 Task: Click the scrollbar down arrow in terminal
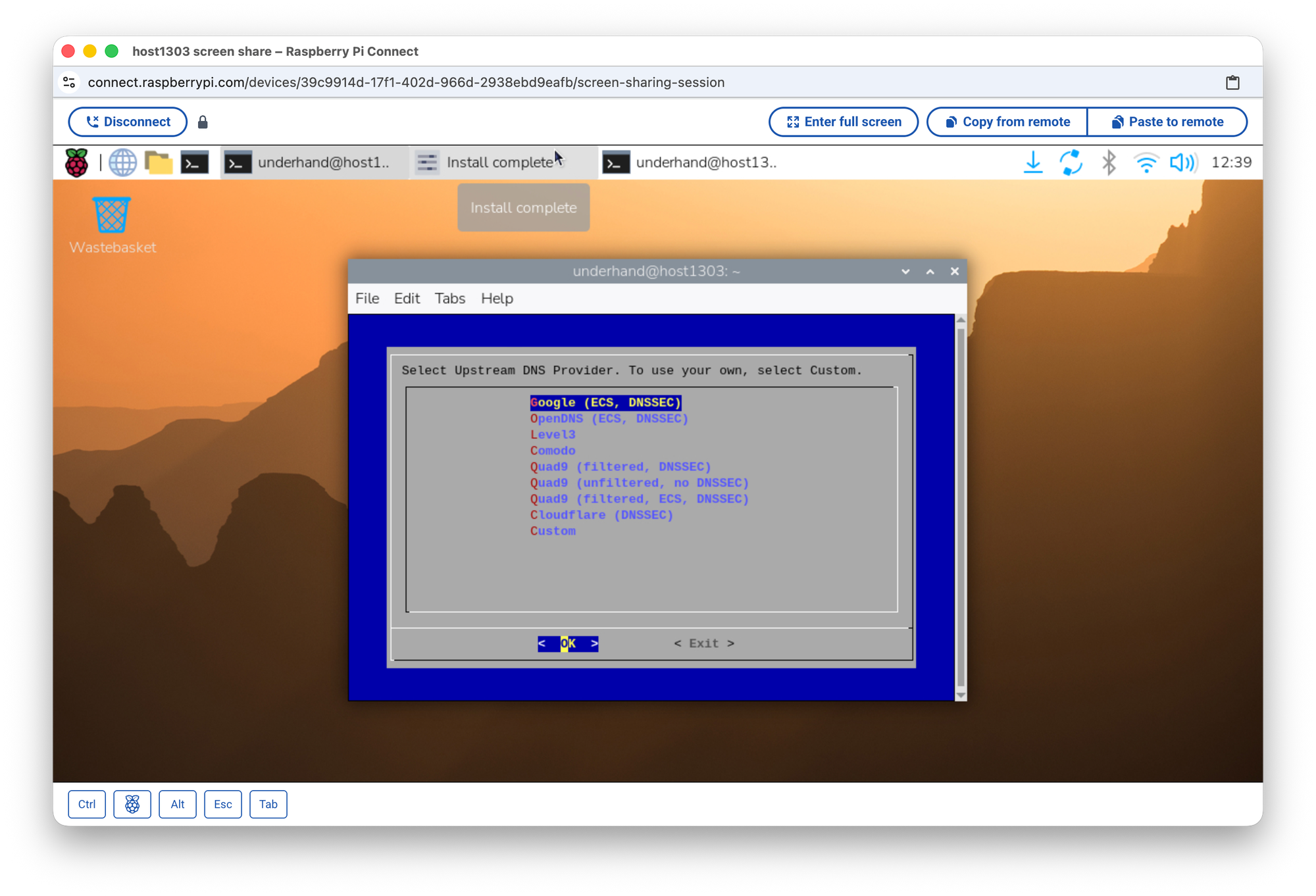pyautogui.click(x=961, y=695)
